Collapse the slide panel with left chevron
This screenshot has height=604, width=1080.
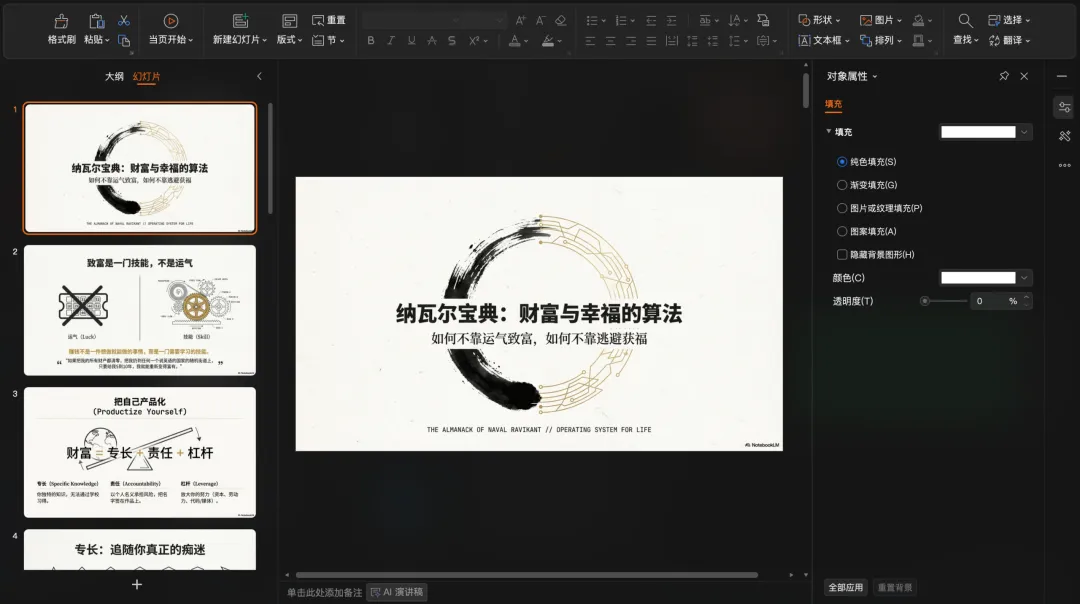[x=259, y=76]
